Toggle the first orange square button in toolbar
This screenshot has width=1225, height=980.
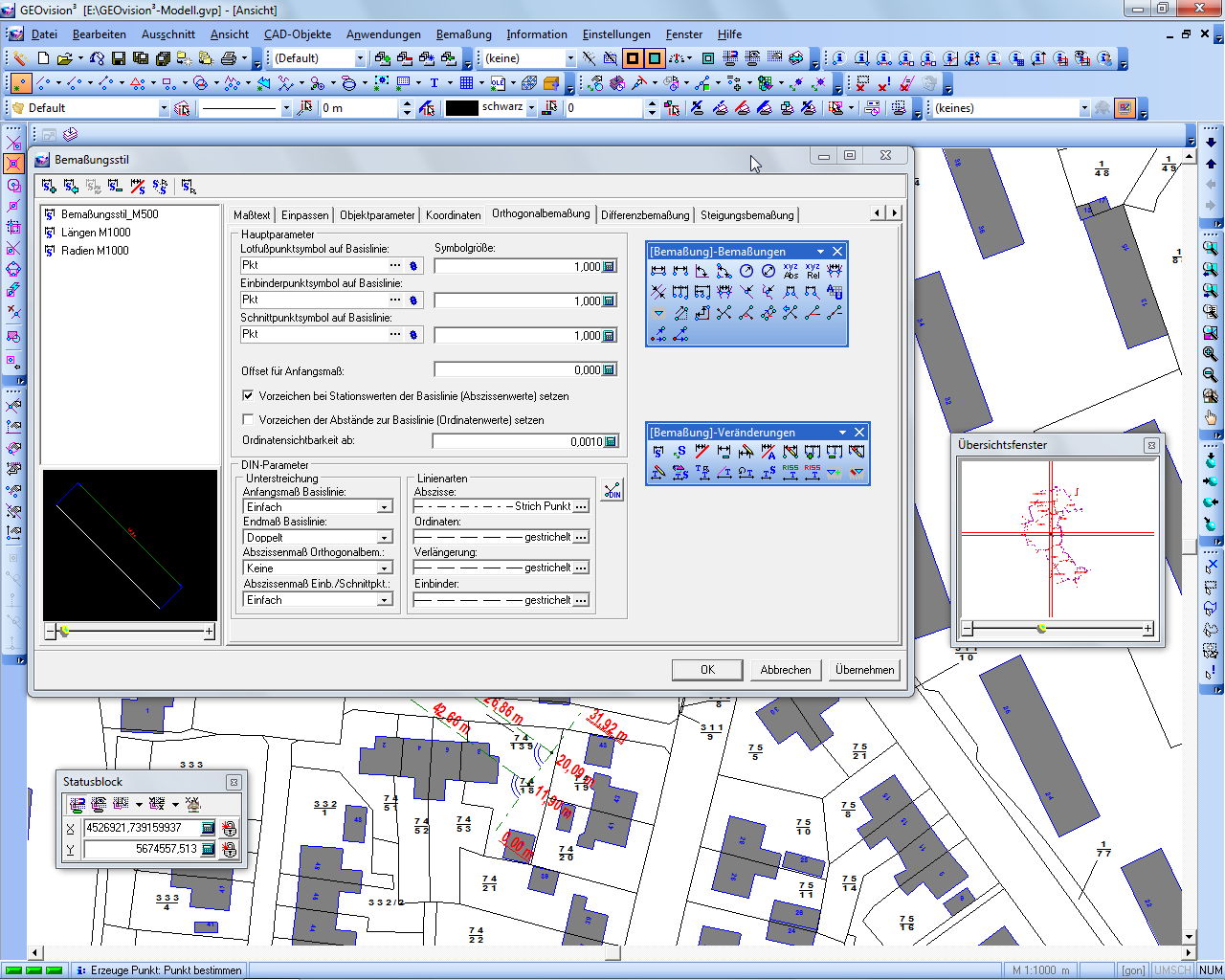point(633,58)
